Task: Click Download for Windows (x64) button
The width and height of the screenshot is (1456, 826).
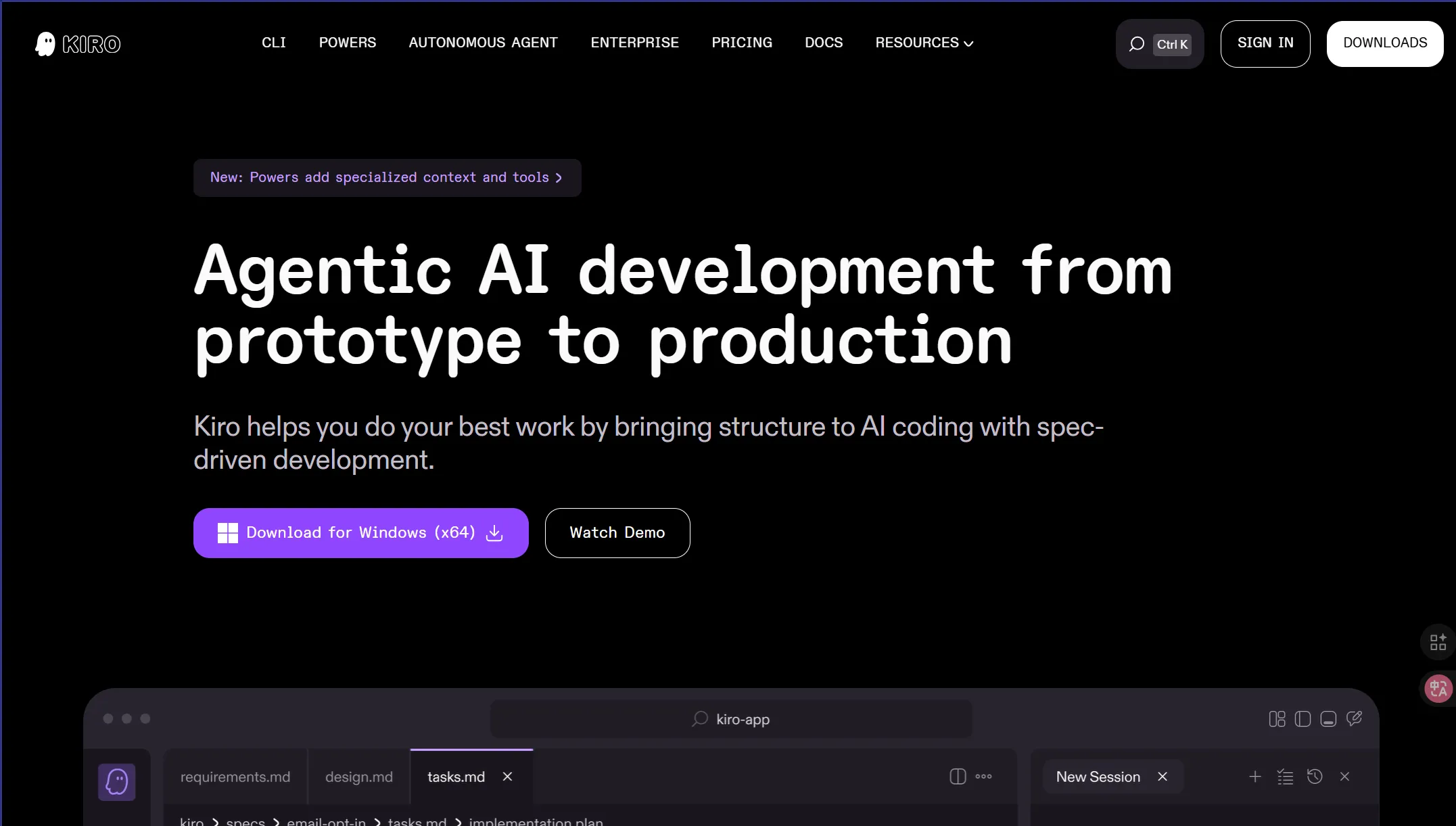Action: pyautogui.click(x=360, y=533)
